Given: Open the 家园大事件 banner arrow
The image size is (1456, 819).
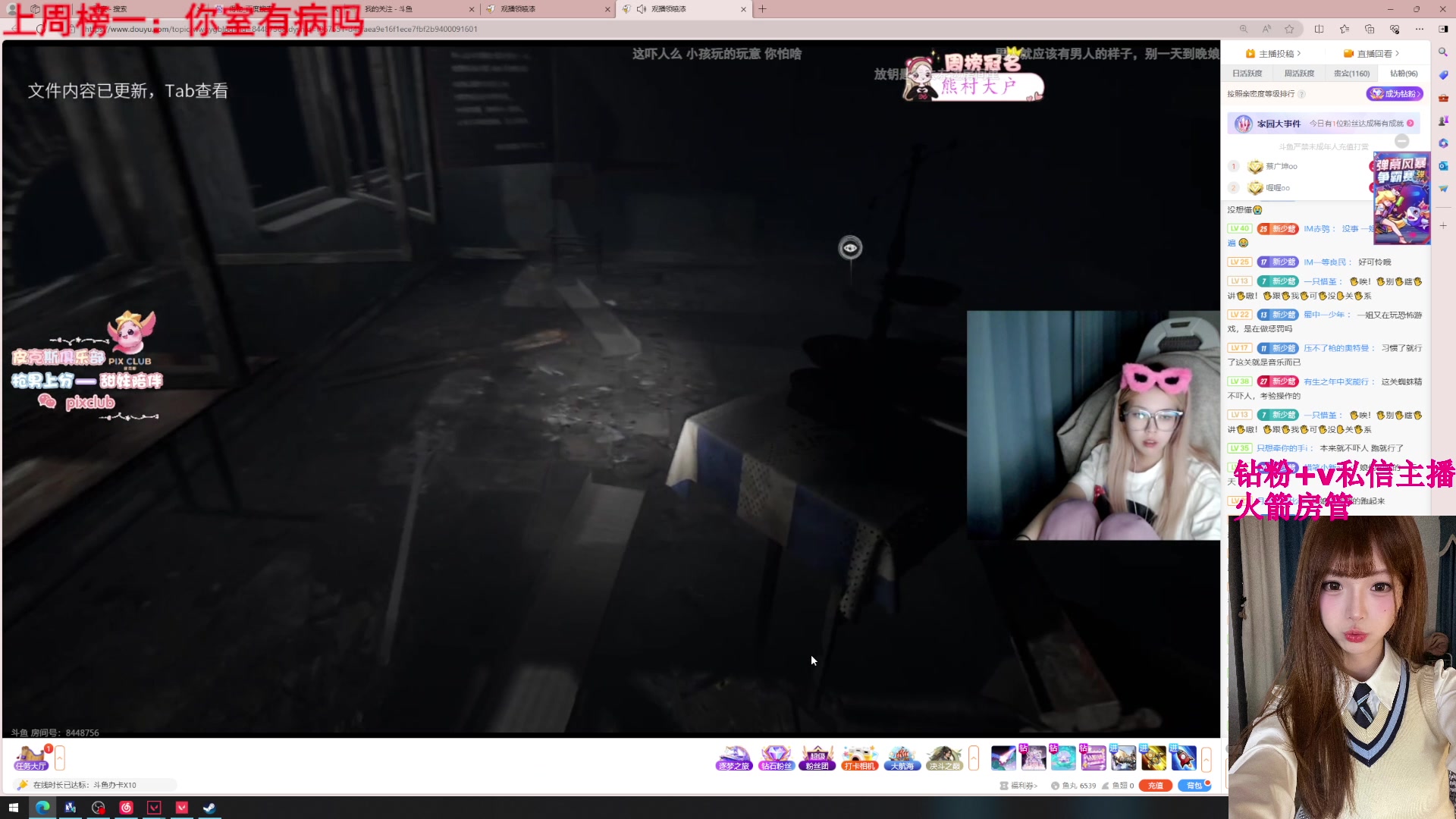Looking at the screenshot, I should coord(1410,123).
